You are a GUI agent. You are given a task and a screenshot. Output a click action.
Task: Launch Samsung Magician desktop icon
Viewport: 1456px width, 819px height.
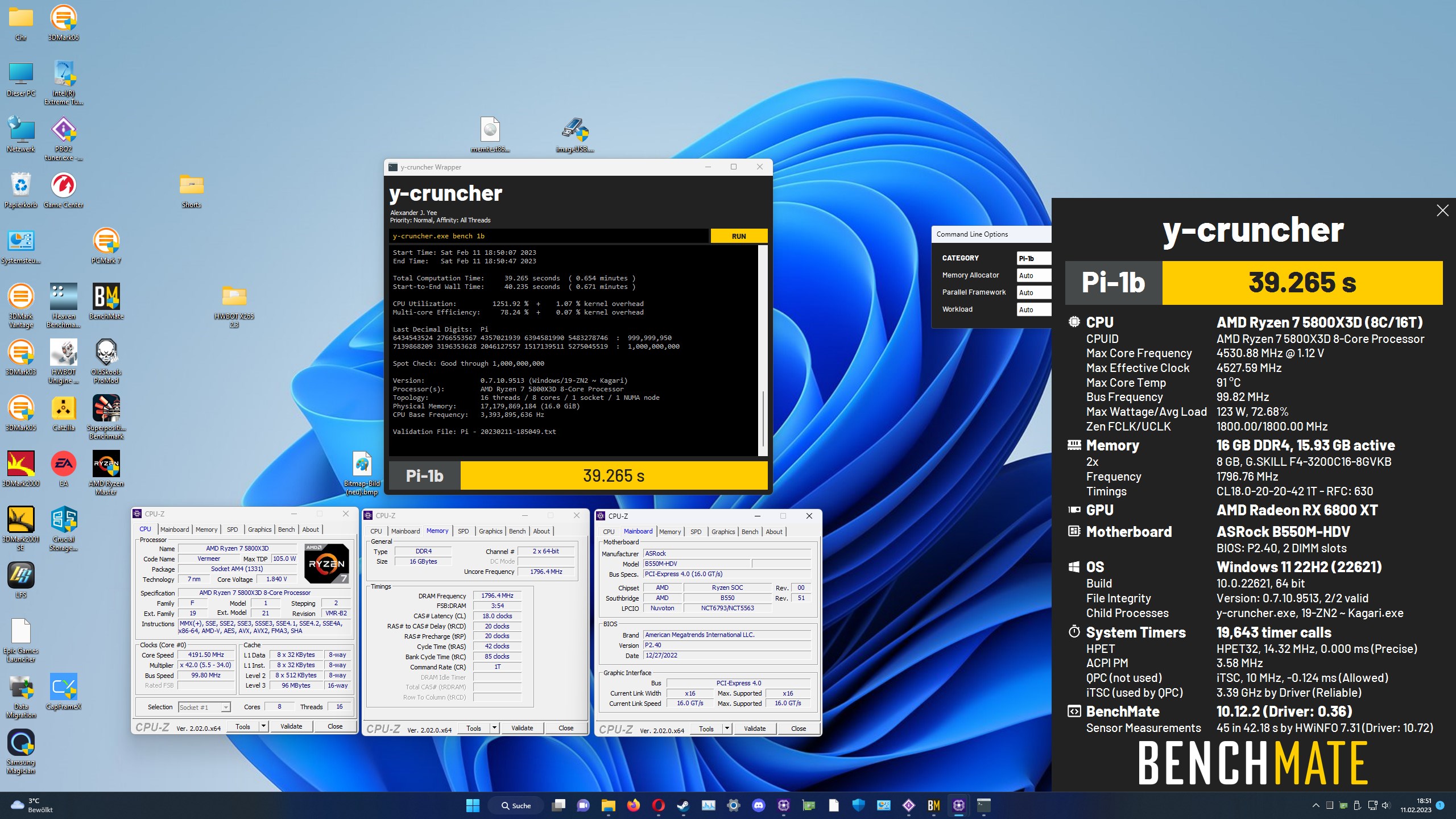point(20,751)
